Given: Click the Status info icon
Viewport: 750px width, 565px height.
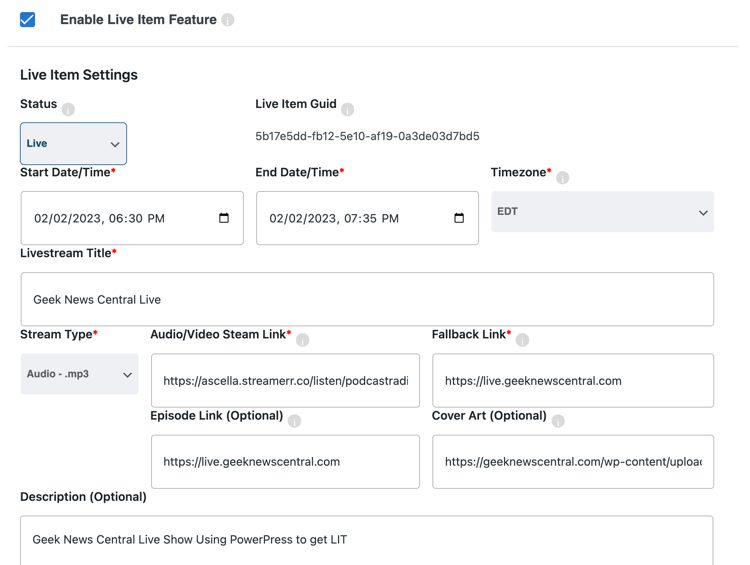Looking at the screenshot, I should point(68,110).
